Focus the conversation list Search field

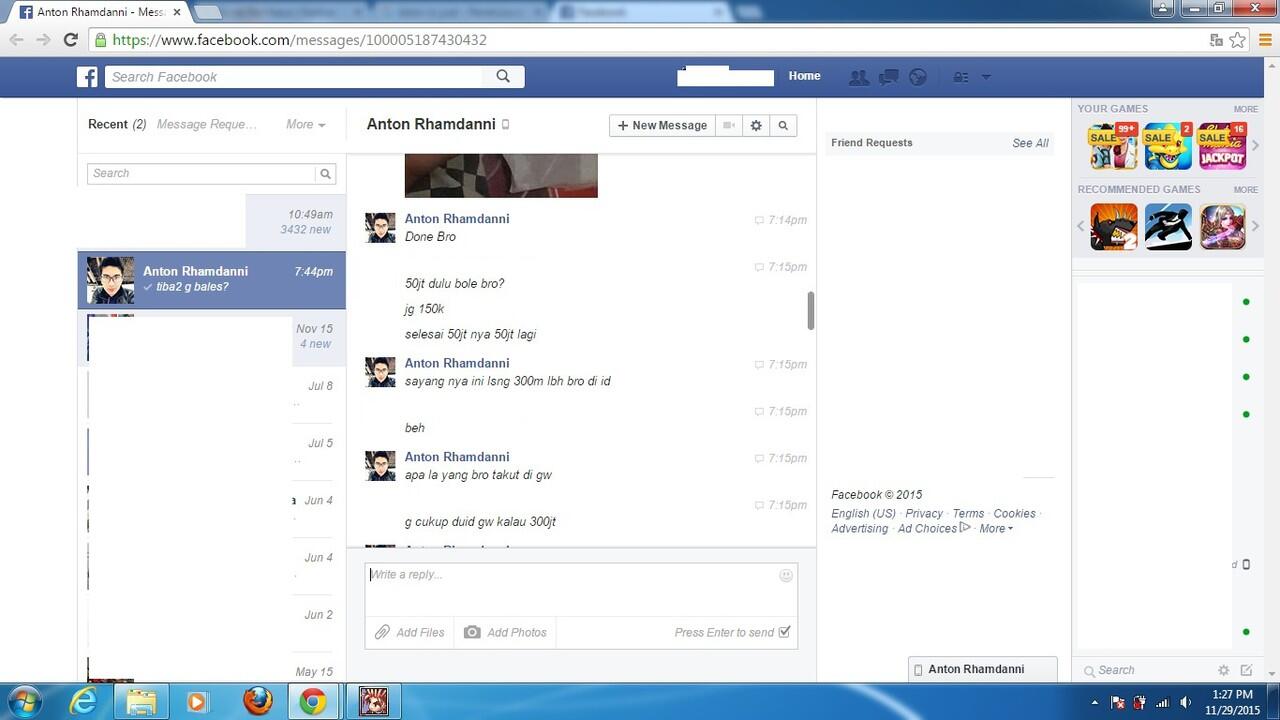tap(202, 173)
